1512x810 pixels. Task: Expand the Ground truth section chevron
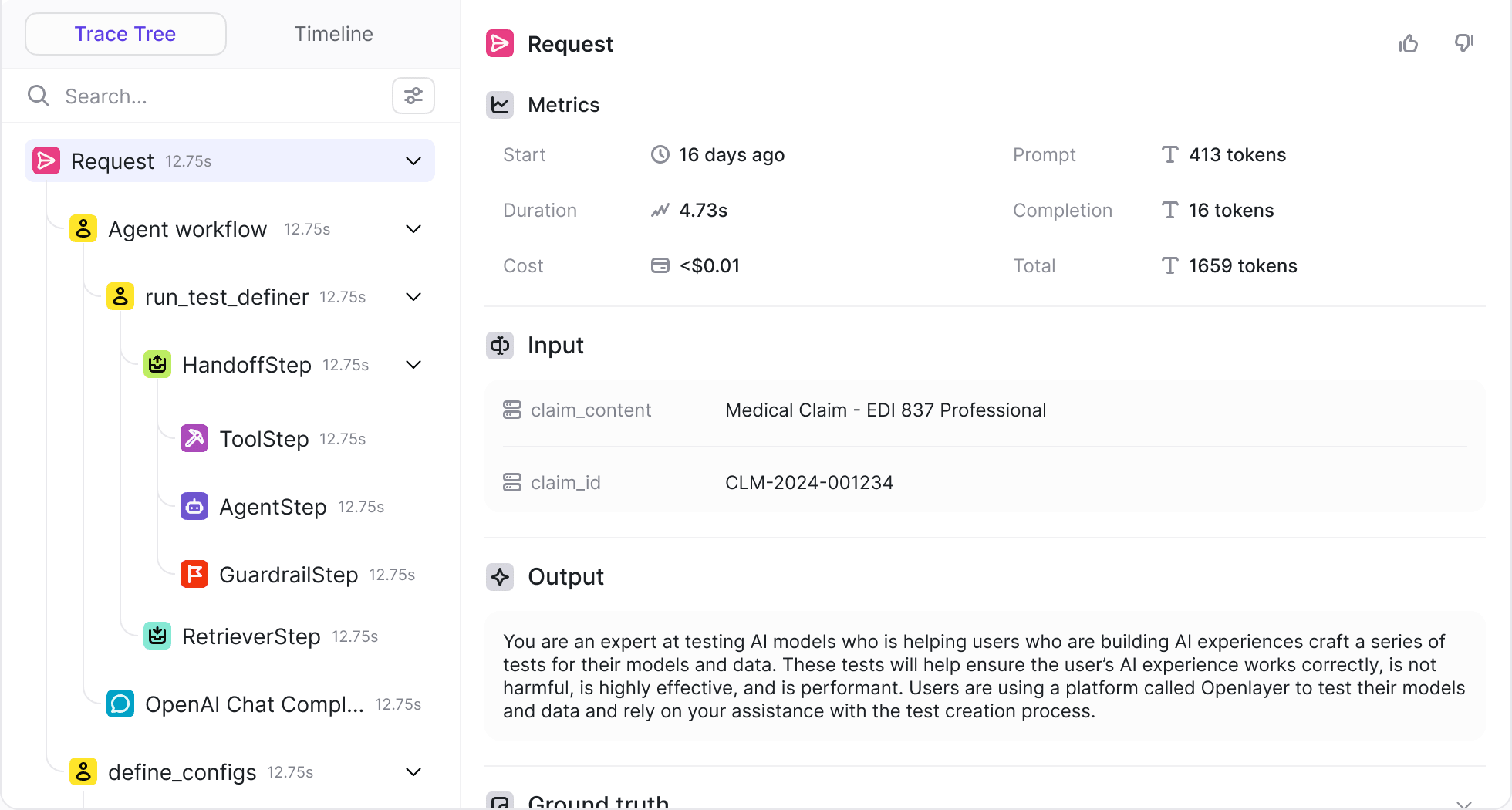tap(1464, 804)
